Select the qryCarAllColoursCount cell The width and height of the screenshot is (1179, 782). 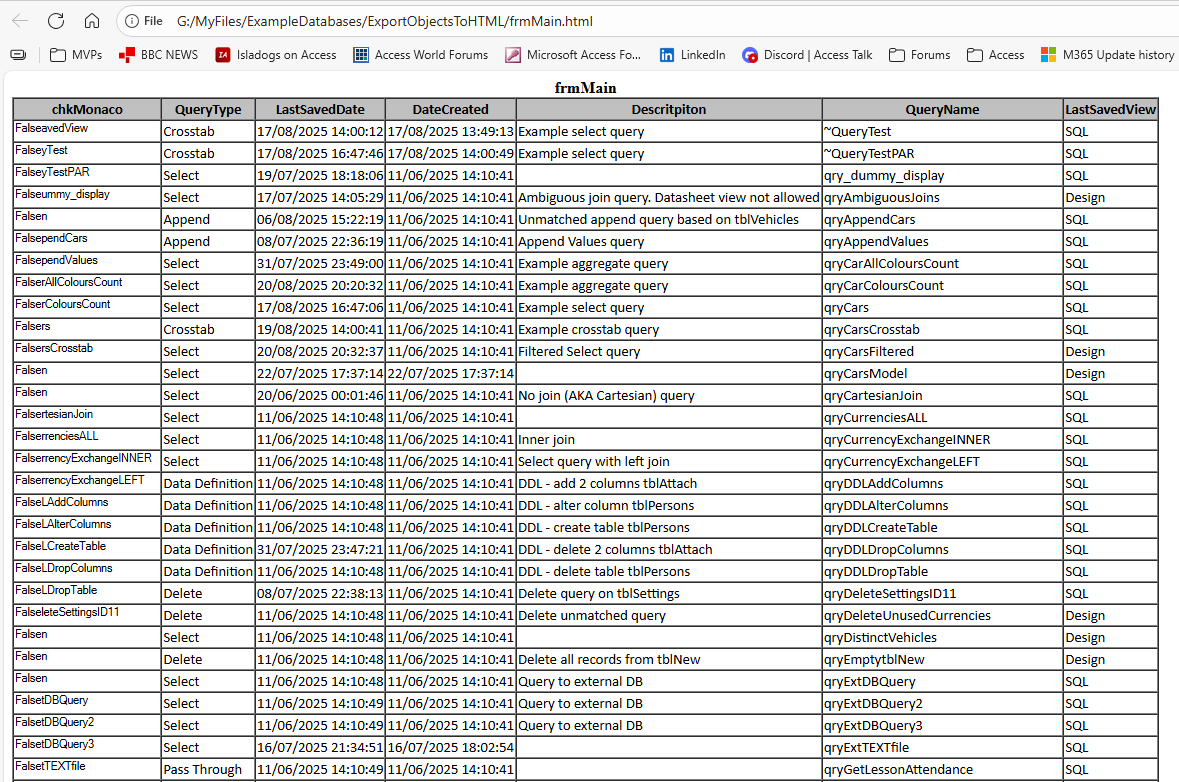point(942,263)
